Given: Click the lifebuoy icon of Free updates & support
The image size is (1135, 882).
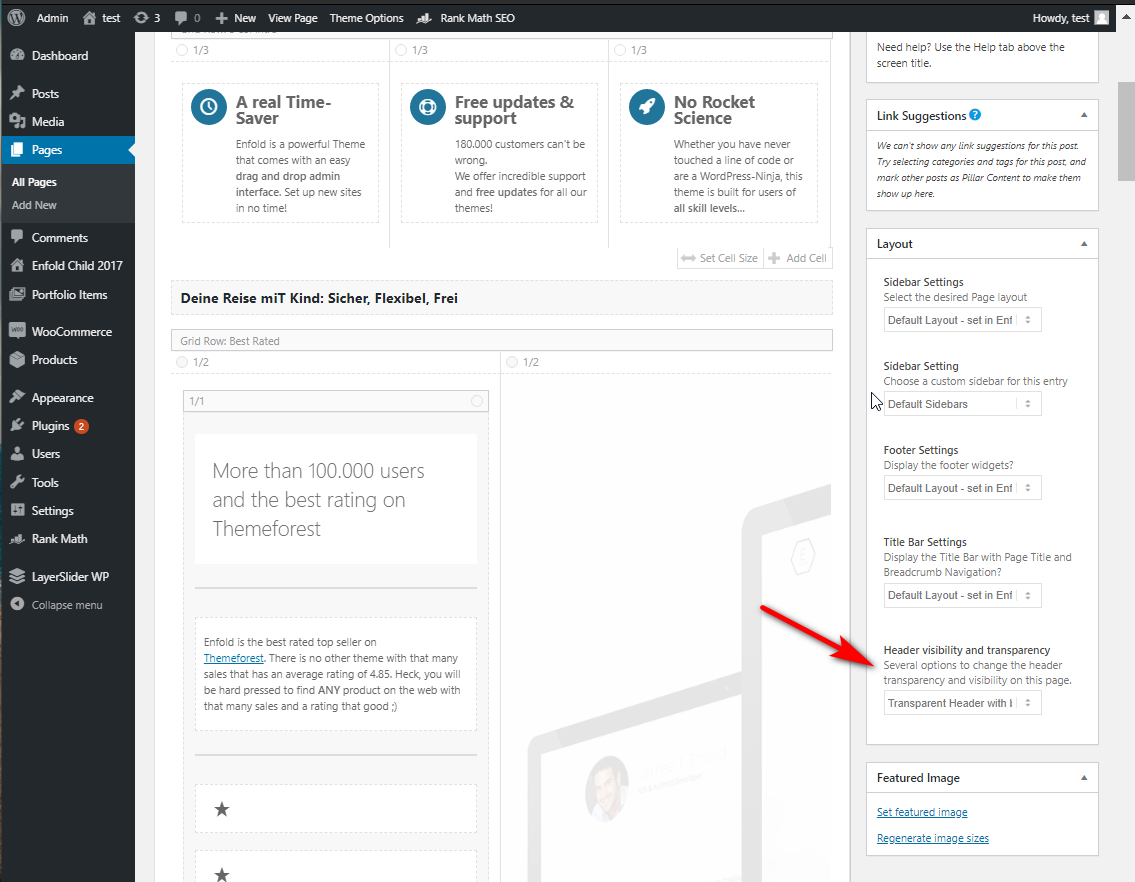Looking at the screenshot, I should click(428, 107).
